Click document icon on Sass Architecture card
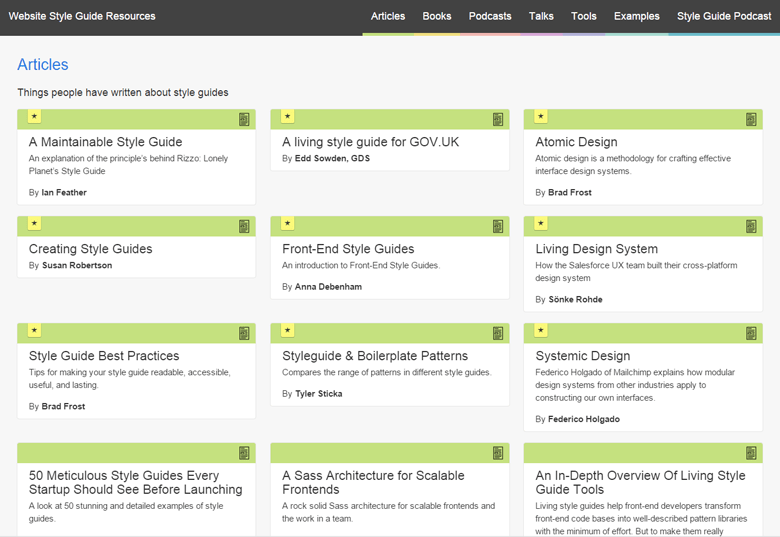 497,453
